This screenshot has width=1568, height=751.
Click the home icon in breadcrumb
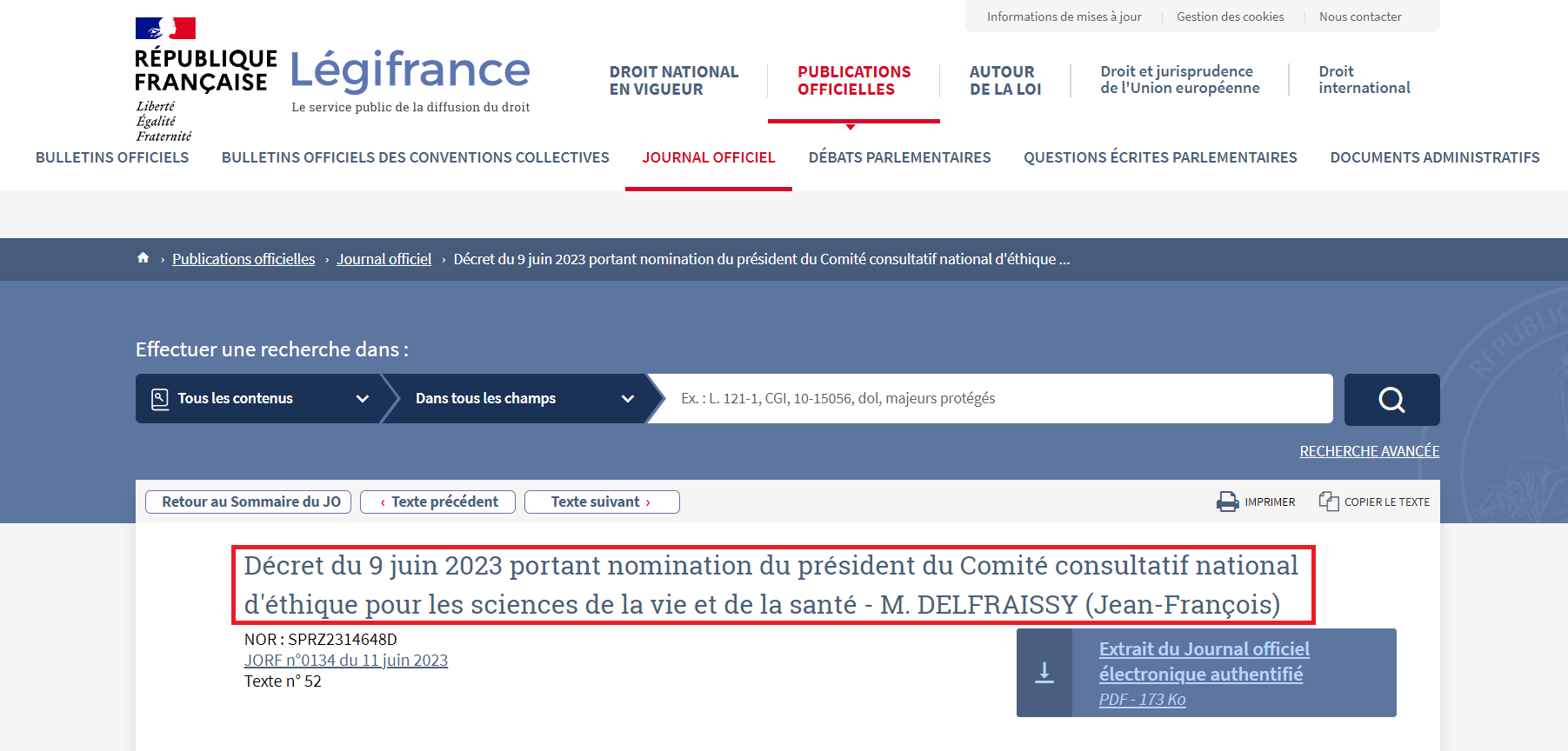pos(143,258)
